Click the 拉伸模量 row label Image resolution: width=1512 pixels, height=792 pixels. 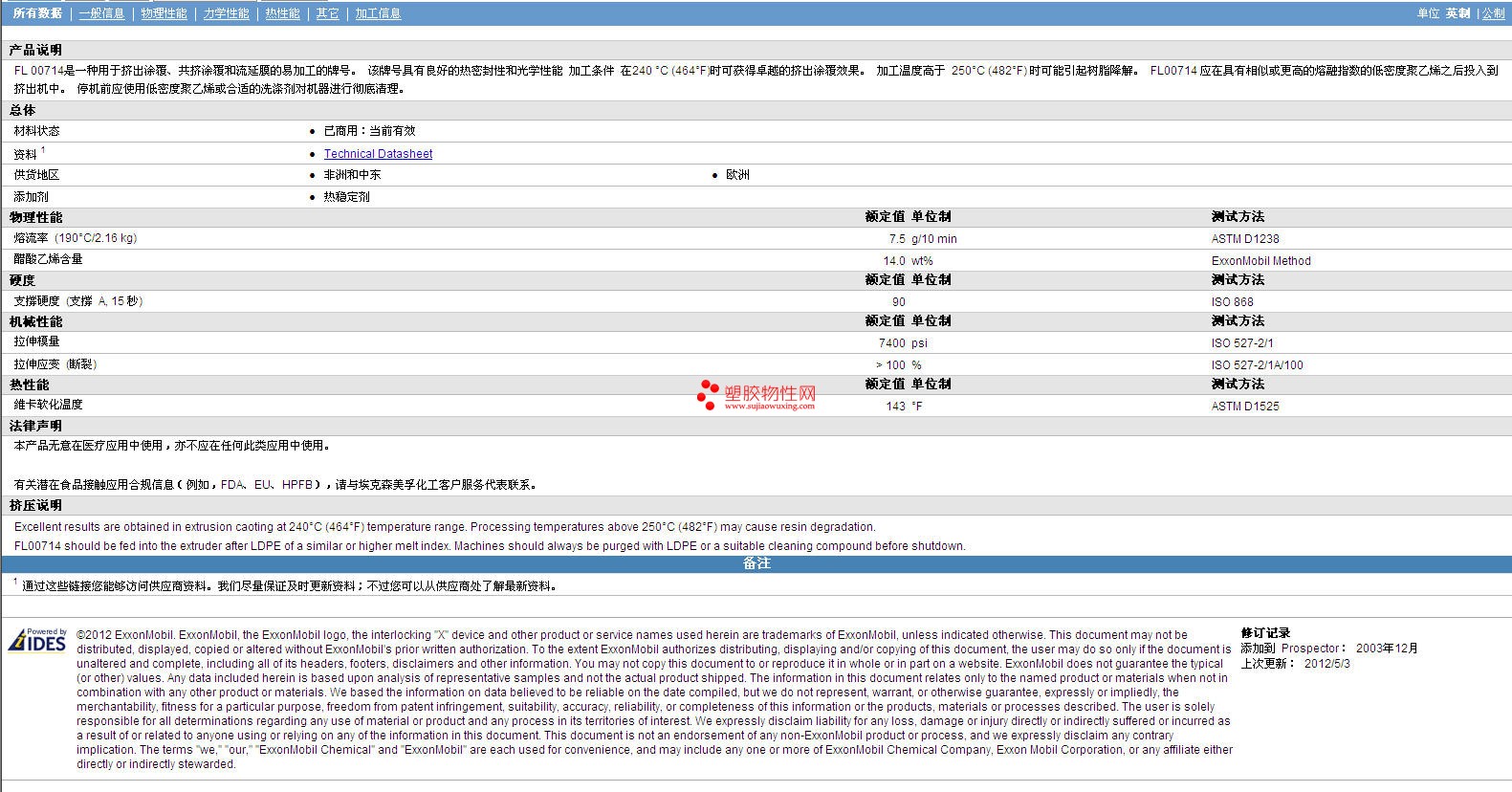point(36,341)
